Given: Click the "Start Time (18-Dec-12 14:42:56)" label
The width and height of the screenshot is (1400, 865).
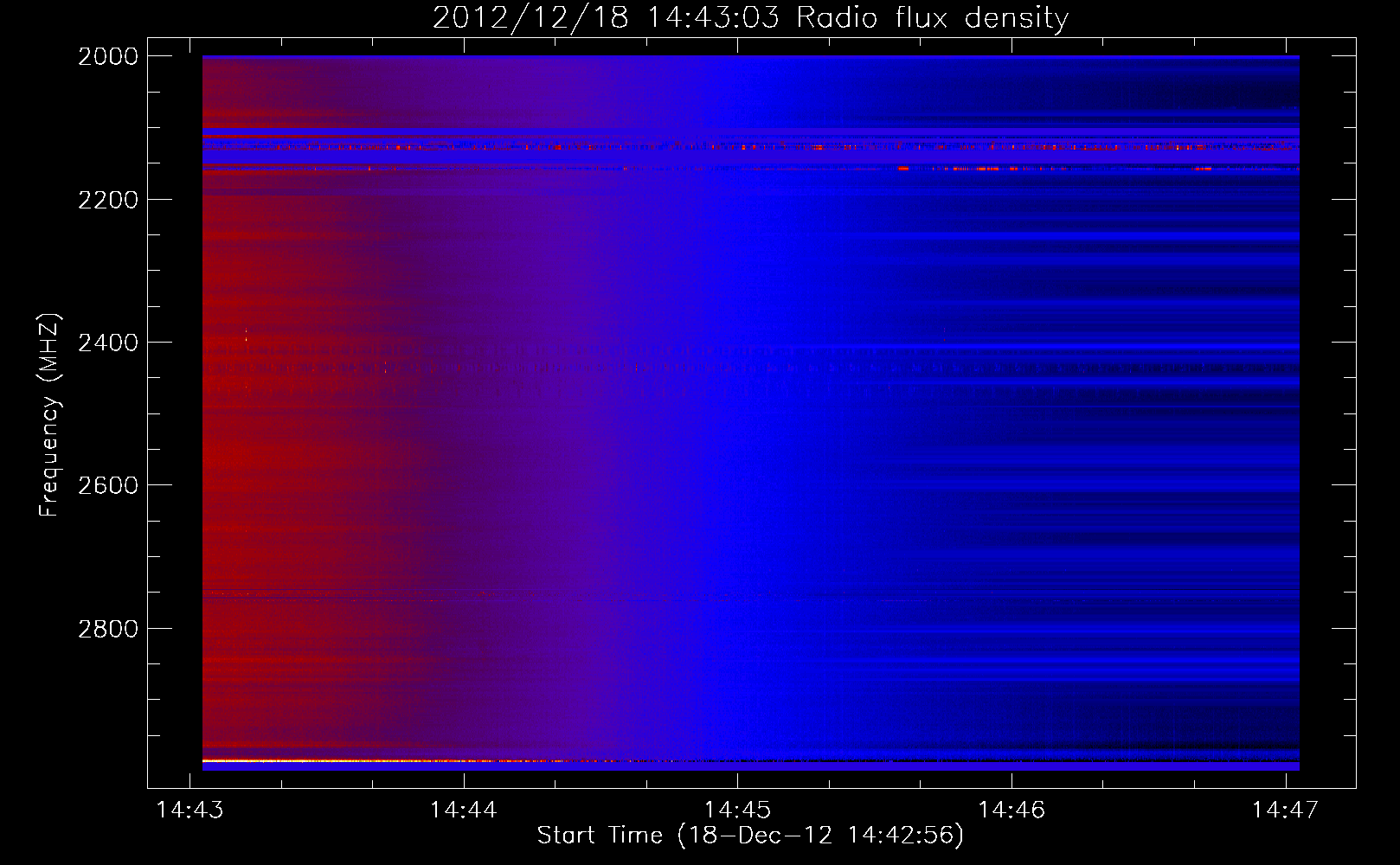Looking at the screenshot, I should coord(750,836).
